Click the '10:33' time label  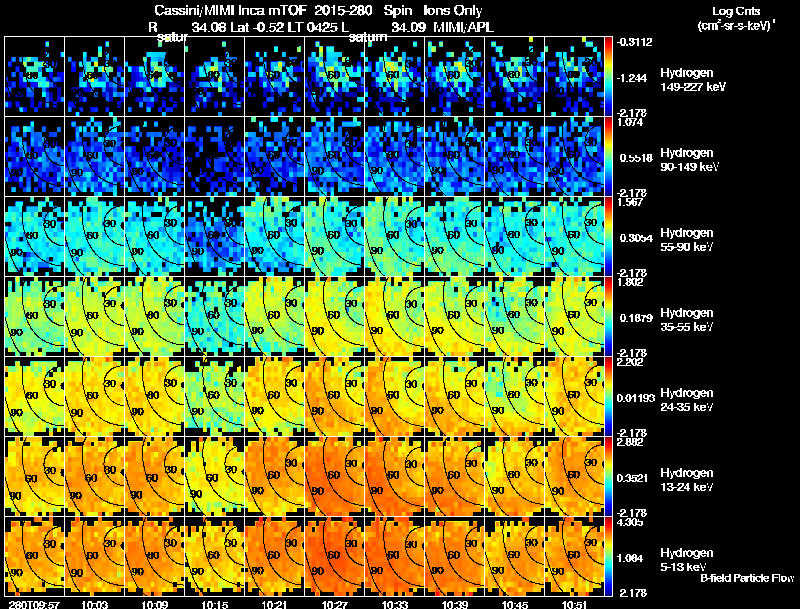point(394,604)
